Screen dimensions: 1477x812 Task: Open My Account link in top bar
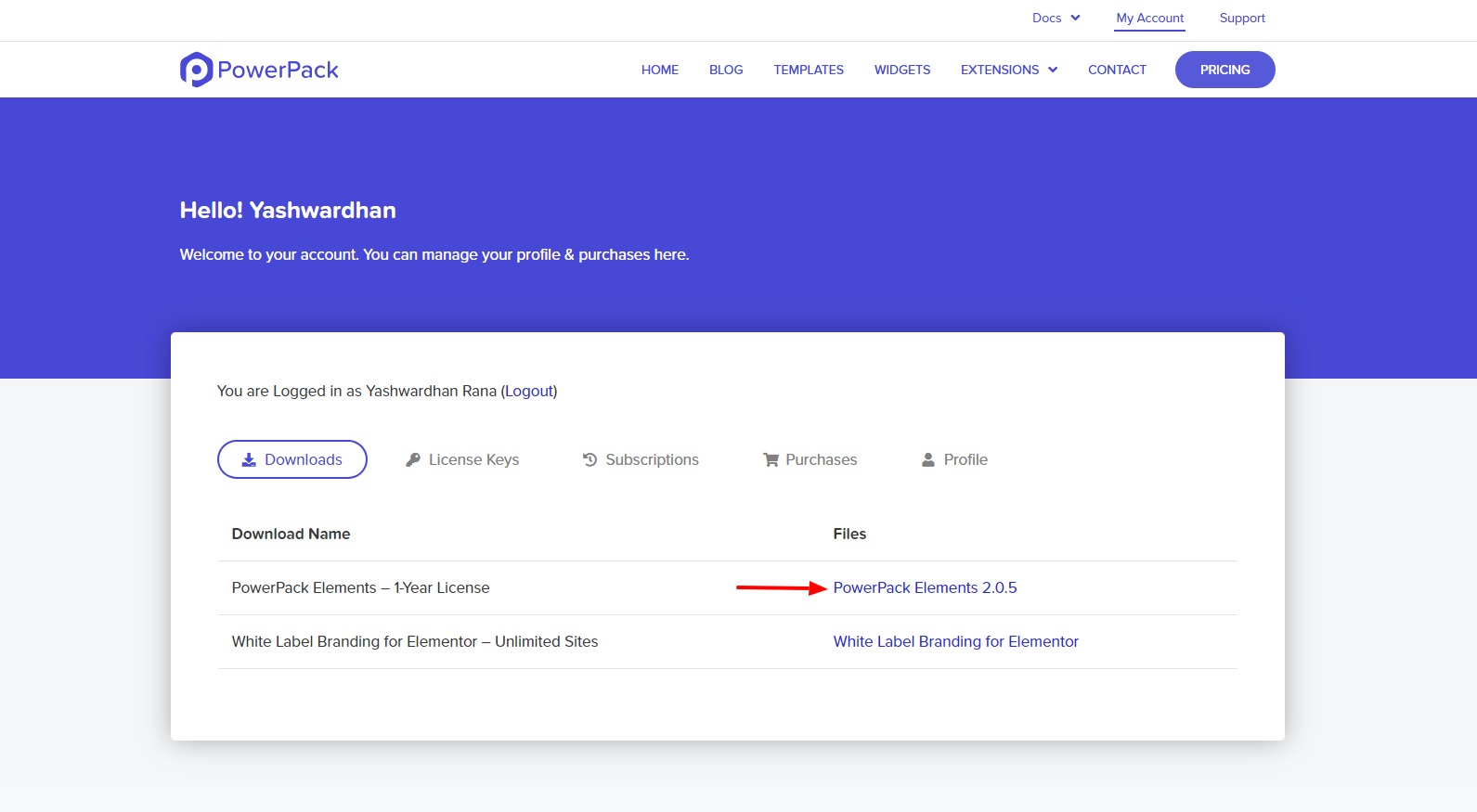tap(1149, 18)
